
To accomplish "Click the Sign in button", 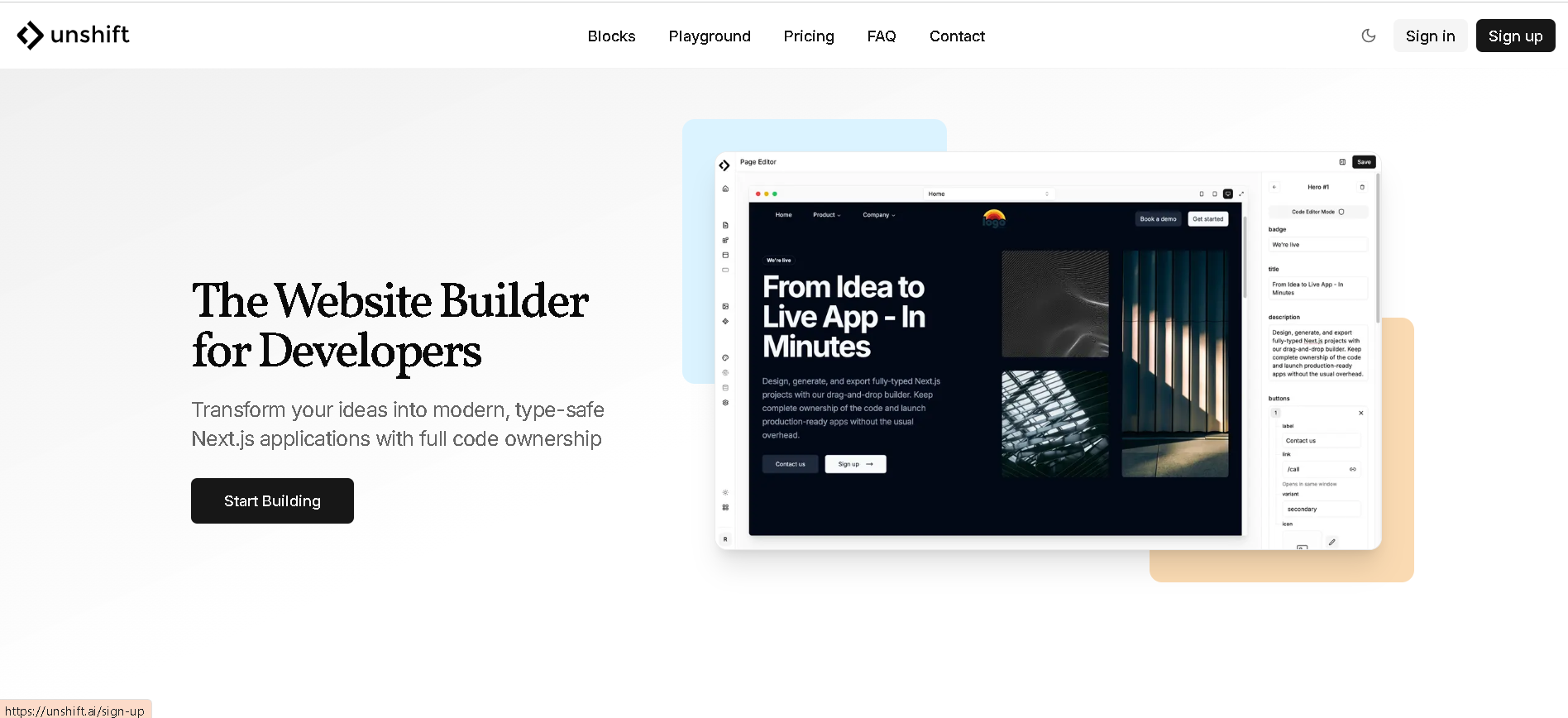I will tap(1430, 36).
